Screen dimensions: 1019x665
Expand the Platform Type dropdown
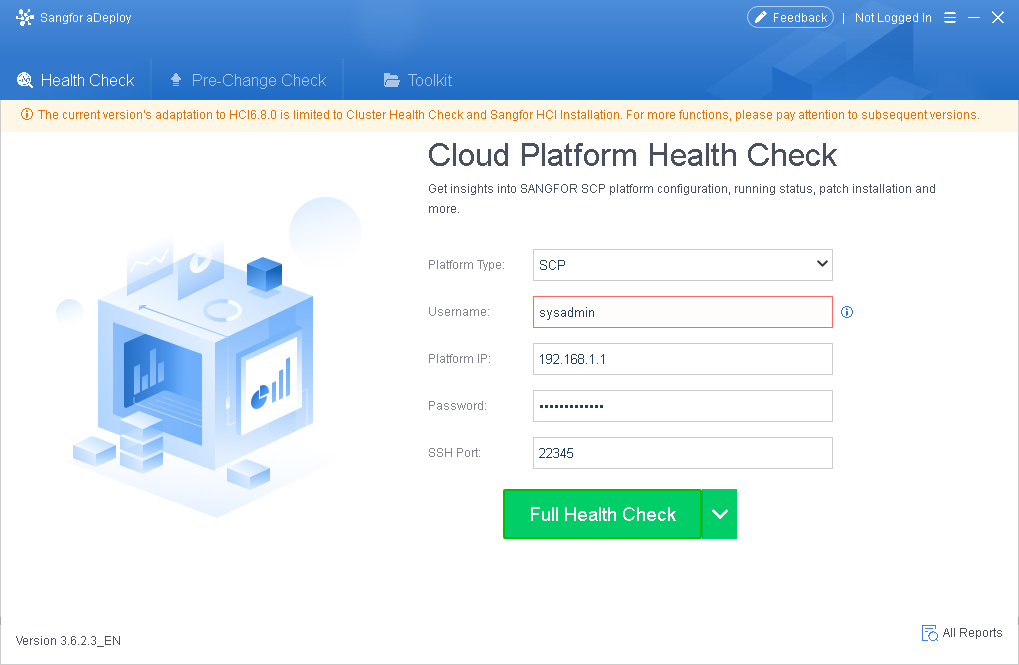682,265
